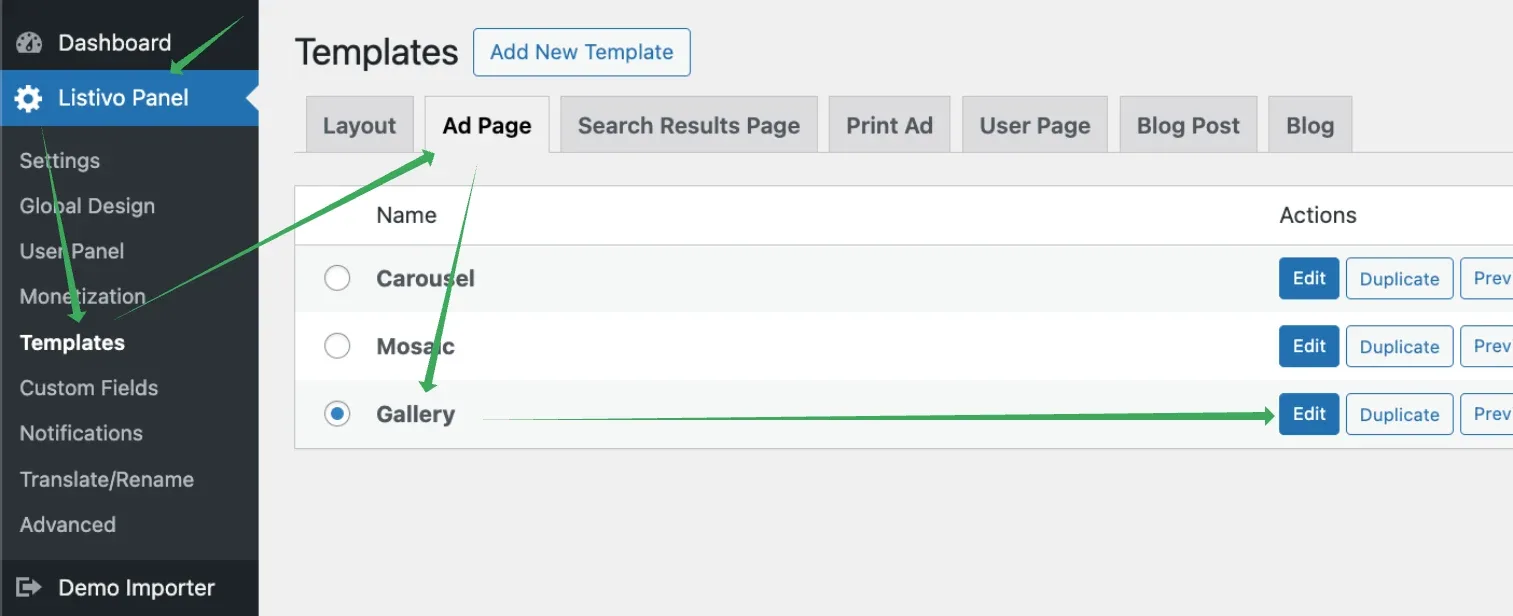Click the Listivo Panel gear icon

point(29,98)
